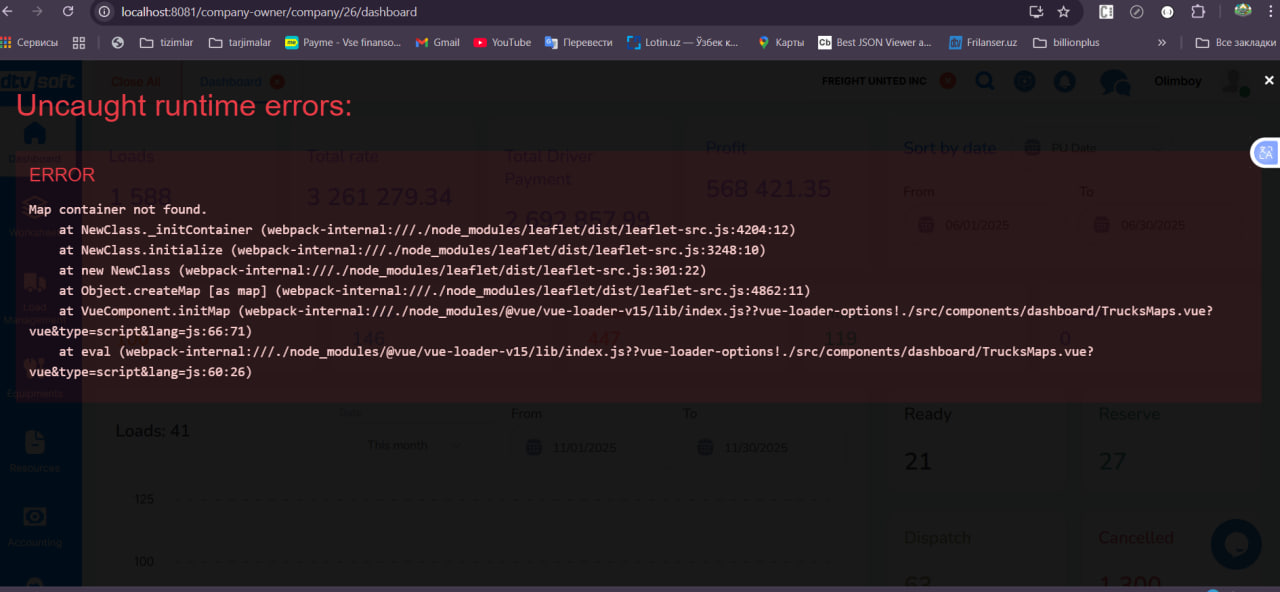Open the tizimlar bookmark folder
The height and width of the screenshot is (592, 1280).
(x=166, y=42)
